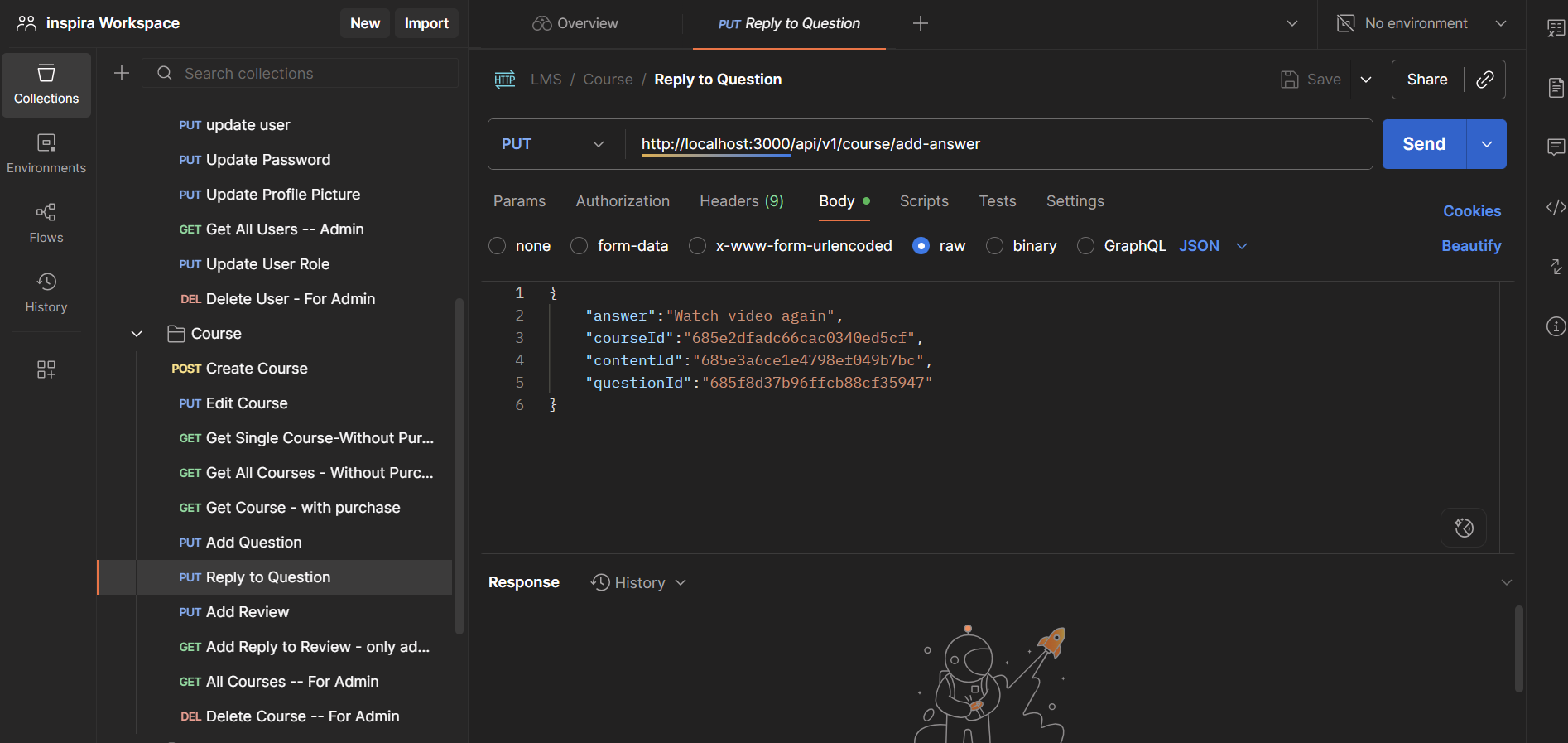Switch to the Params tab
This screenshot has width=1568, height=743.
(520, 201)
